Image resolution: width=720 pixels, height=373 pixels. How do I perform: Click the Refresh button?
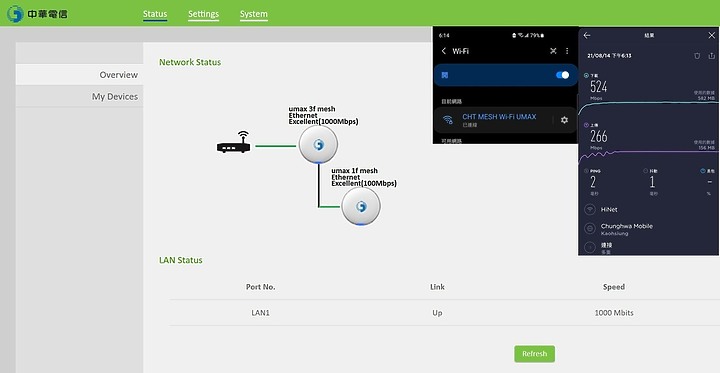pos(534,354)
